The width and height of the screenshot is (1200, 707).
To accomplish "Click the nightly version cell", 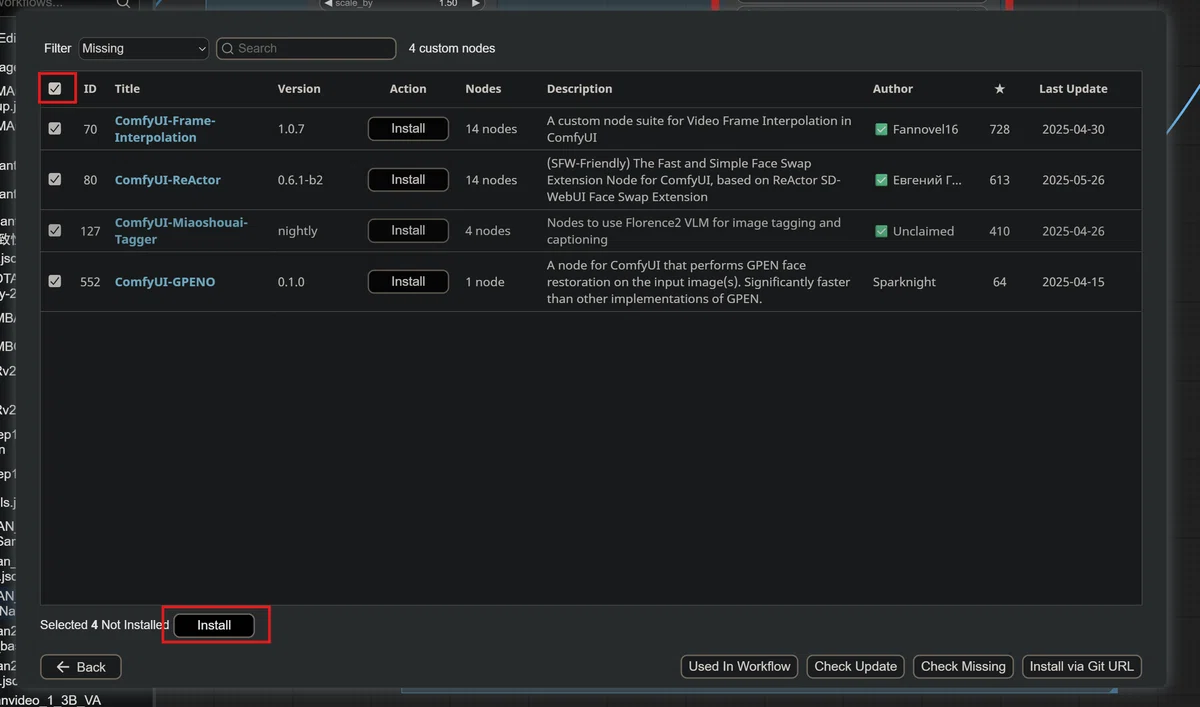I will coord(298,231).
